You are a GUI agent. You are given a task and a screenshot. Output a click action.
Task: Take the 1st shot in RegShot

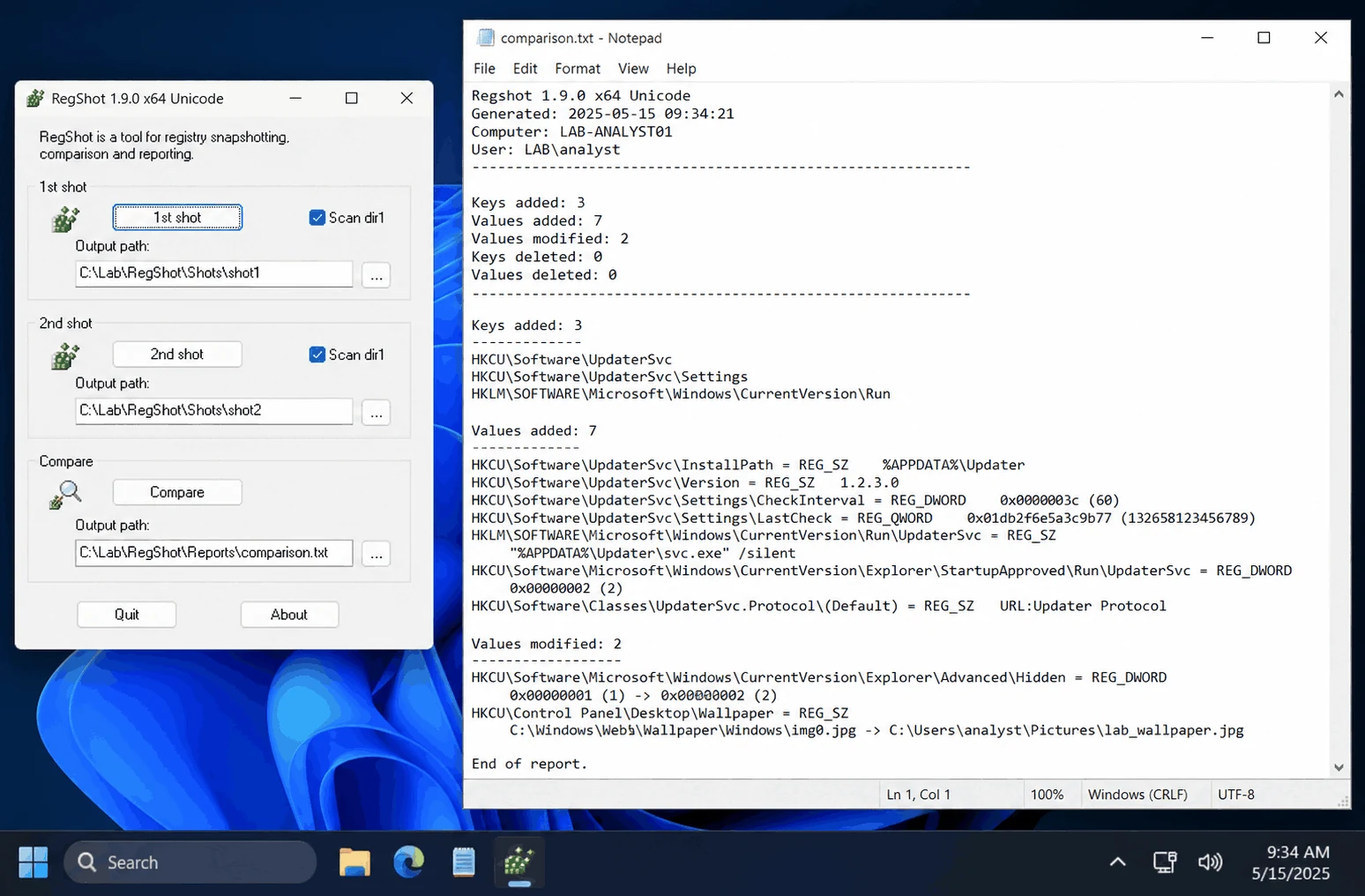[177, 218]
